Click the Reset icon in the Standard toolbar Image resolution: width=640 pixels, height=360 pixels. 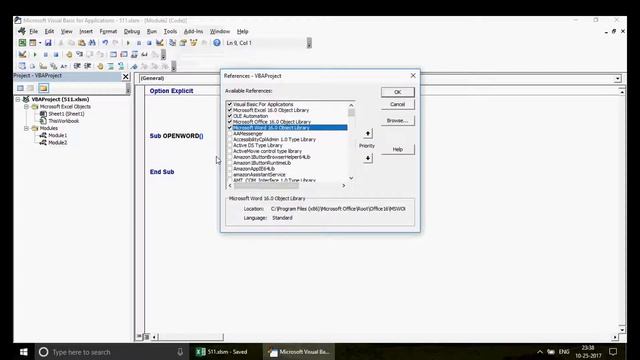pyautogui.click(x=149, y=43)
